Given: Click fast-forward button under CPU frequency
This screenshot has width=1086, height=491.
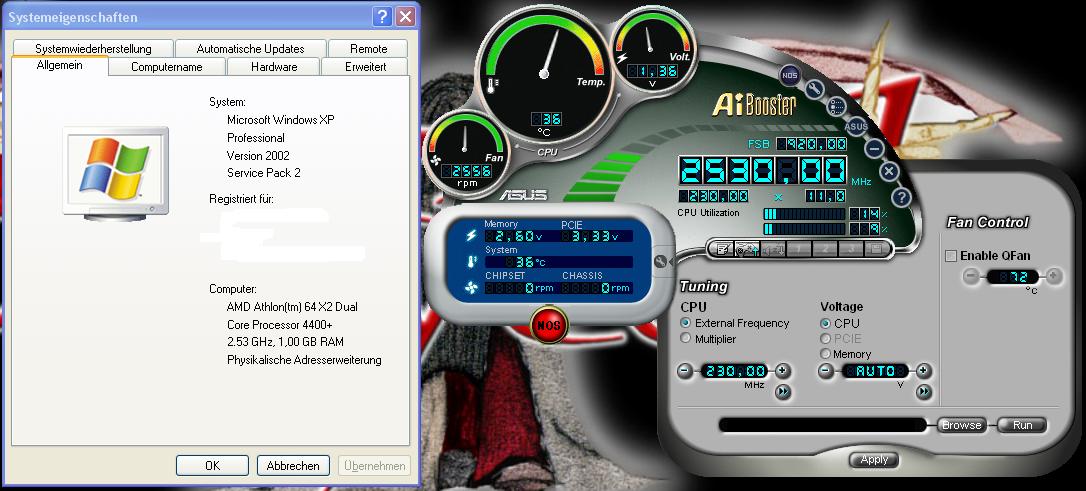Looking at the screenshot, I should [783, 392].
